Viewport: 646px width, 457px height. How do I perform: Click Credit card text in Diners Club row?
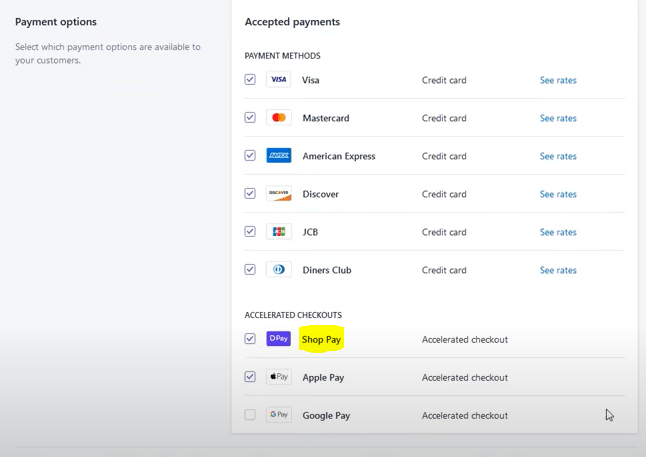(x=444, y=270)
